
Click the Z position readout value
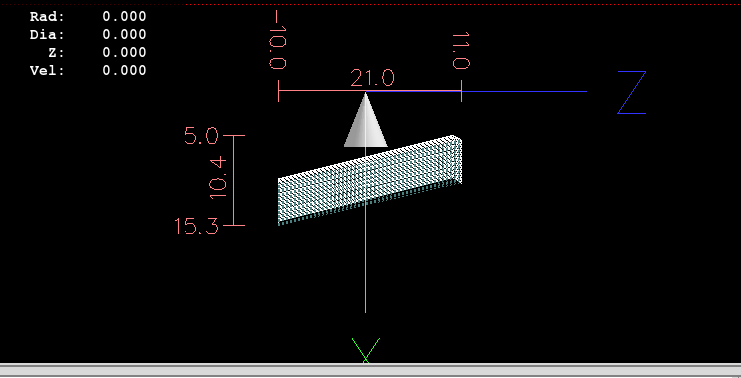point(124,52)
